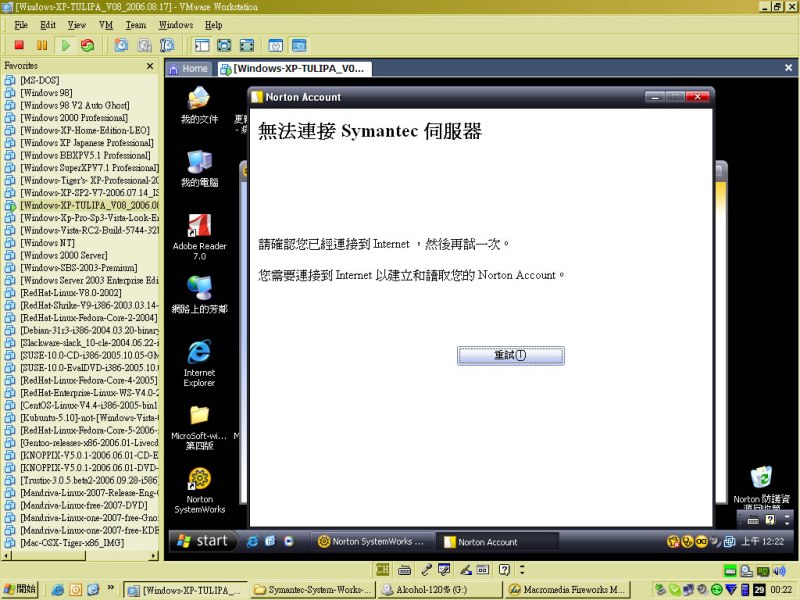Screen dimensions: 800x600
Task: Click the Adobe Reader 7.0 desktop icon
Action: point(199,237)
